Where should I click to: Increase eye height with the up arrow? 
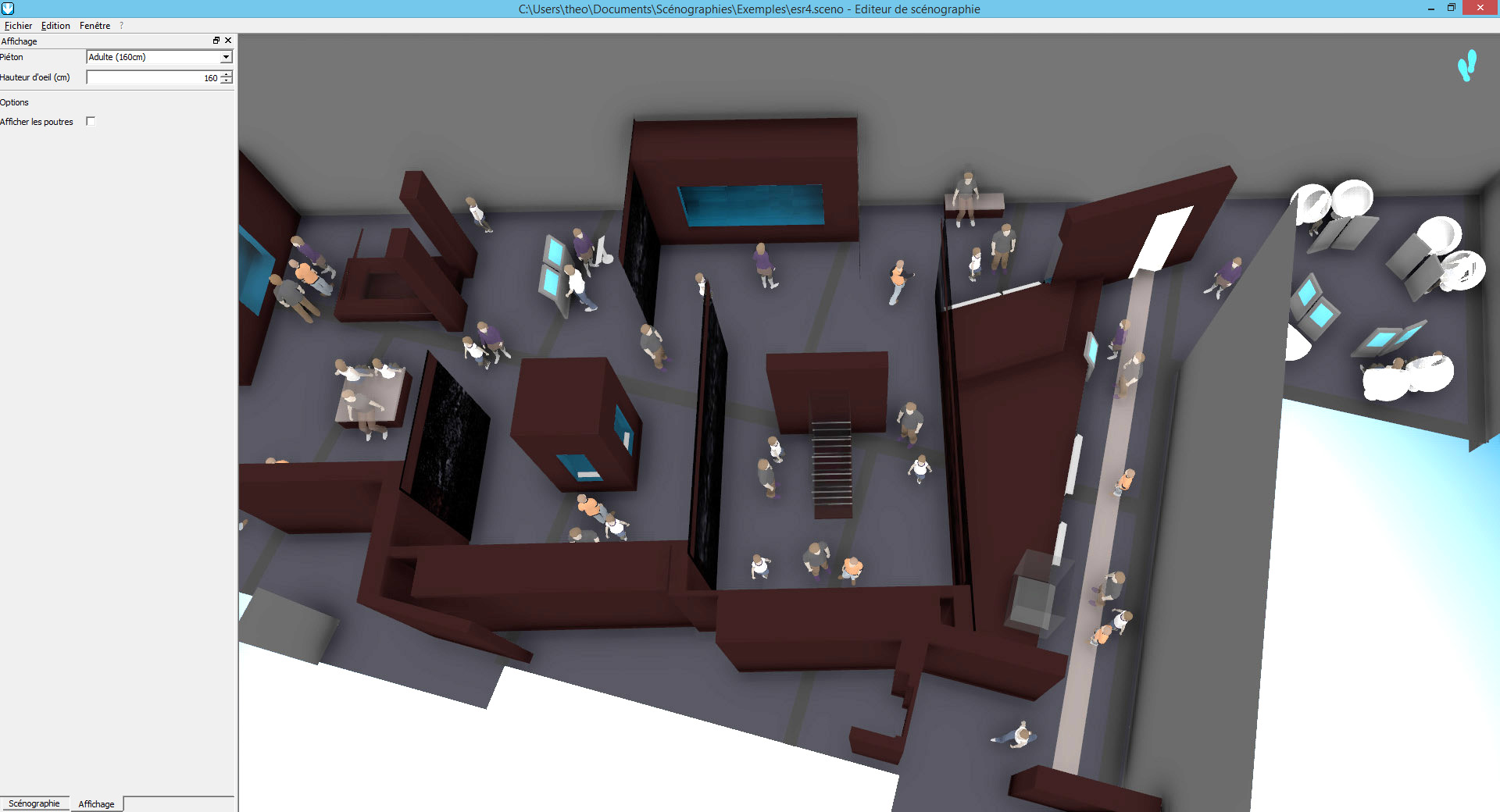tap(227, 74)
